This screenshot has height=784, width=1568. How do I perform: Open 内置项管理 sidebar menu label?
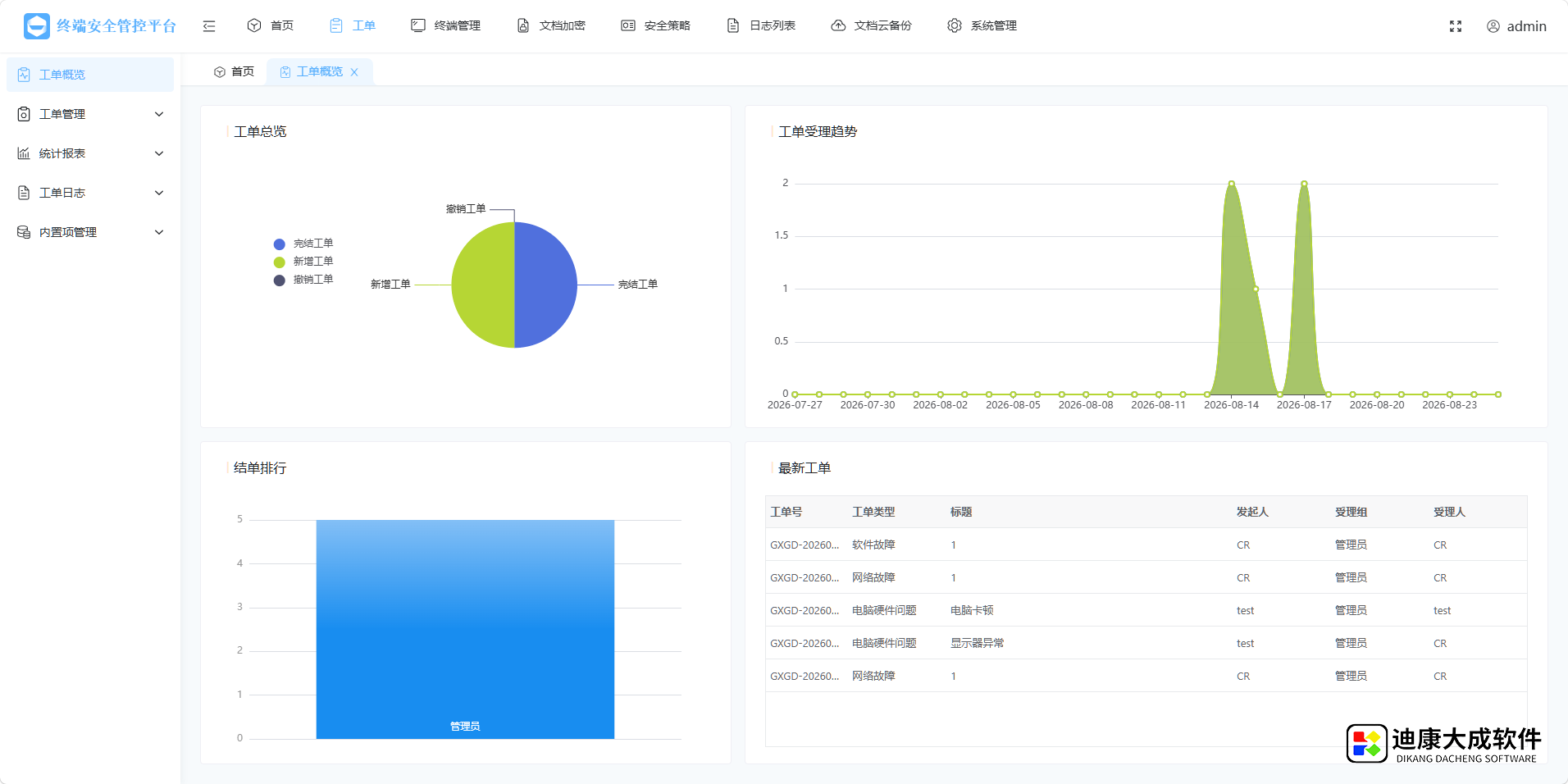(x=68, y=232)
